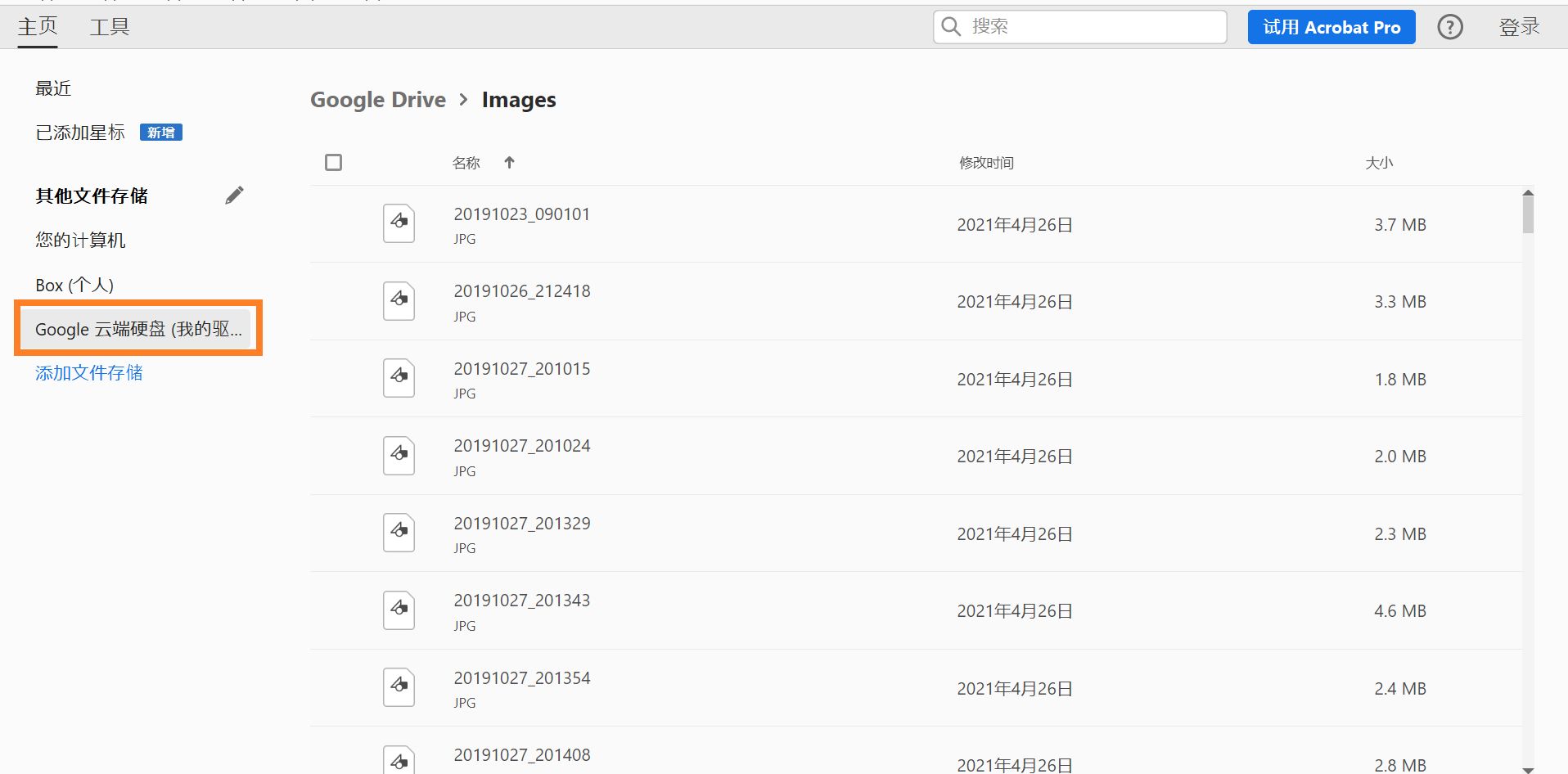
Task: Select file name 20191027_201015
Action: pos(522,369)
